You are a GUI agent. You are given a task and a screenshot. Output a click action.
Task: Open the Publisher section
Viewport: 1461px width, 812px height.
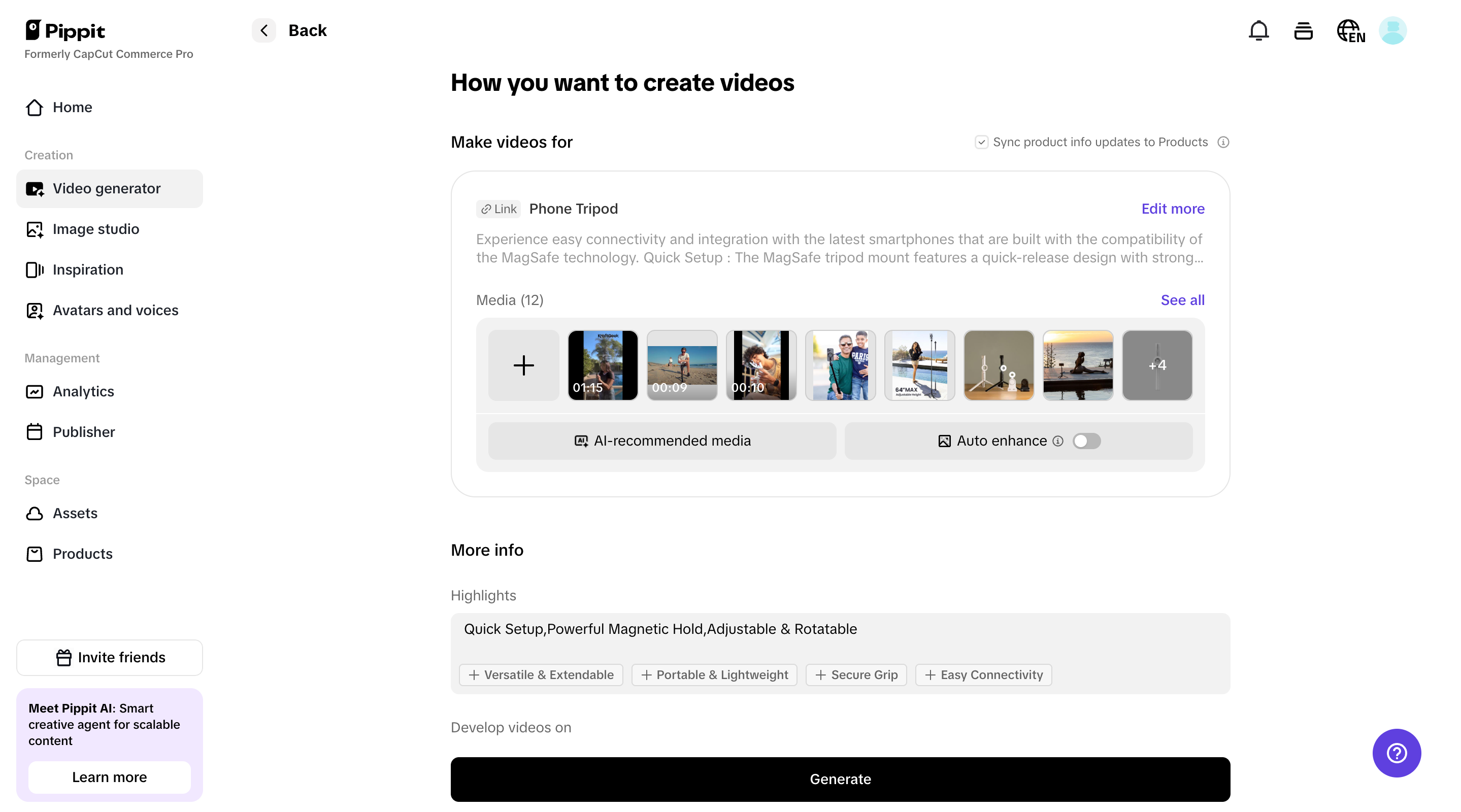pos(84,431)
